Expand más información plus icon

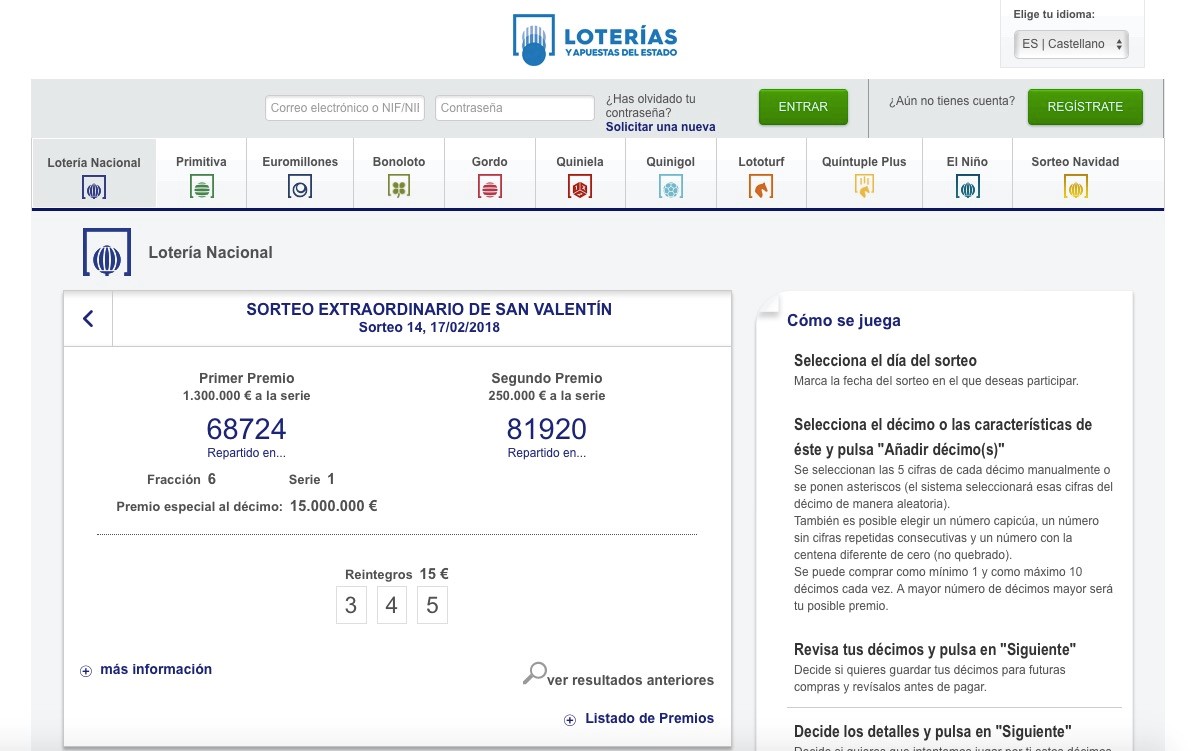86,671
